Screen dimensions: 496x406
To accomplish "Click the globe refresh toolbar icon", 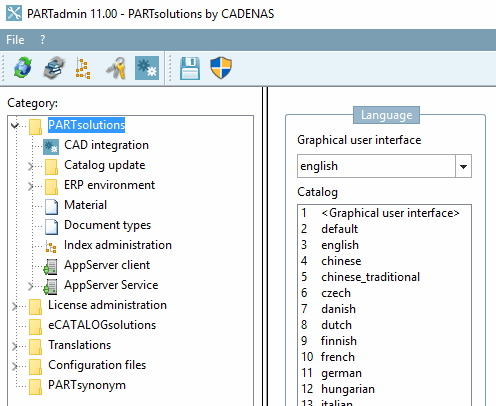I will coord(23,68).
